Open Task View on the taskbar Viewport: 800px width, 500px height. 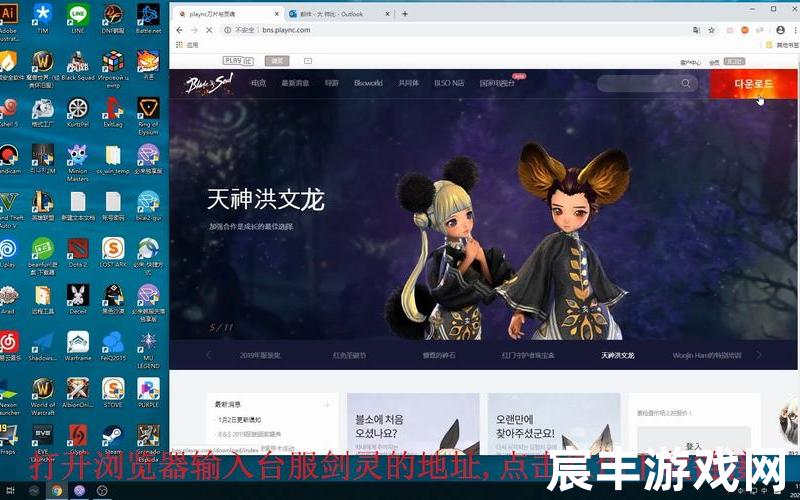[10, 491]
